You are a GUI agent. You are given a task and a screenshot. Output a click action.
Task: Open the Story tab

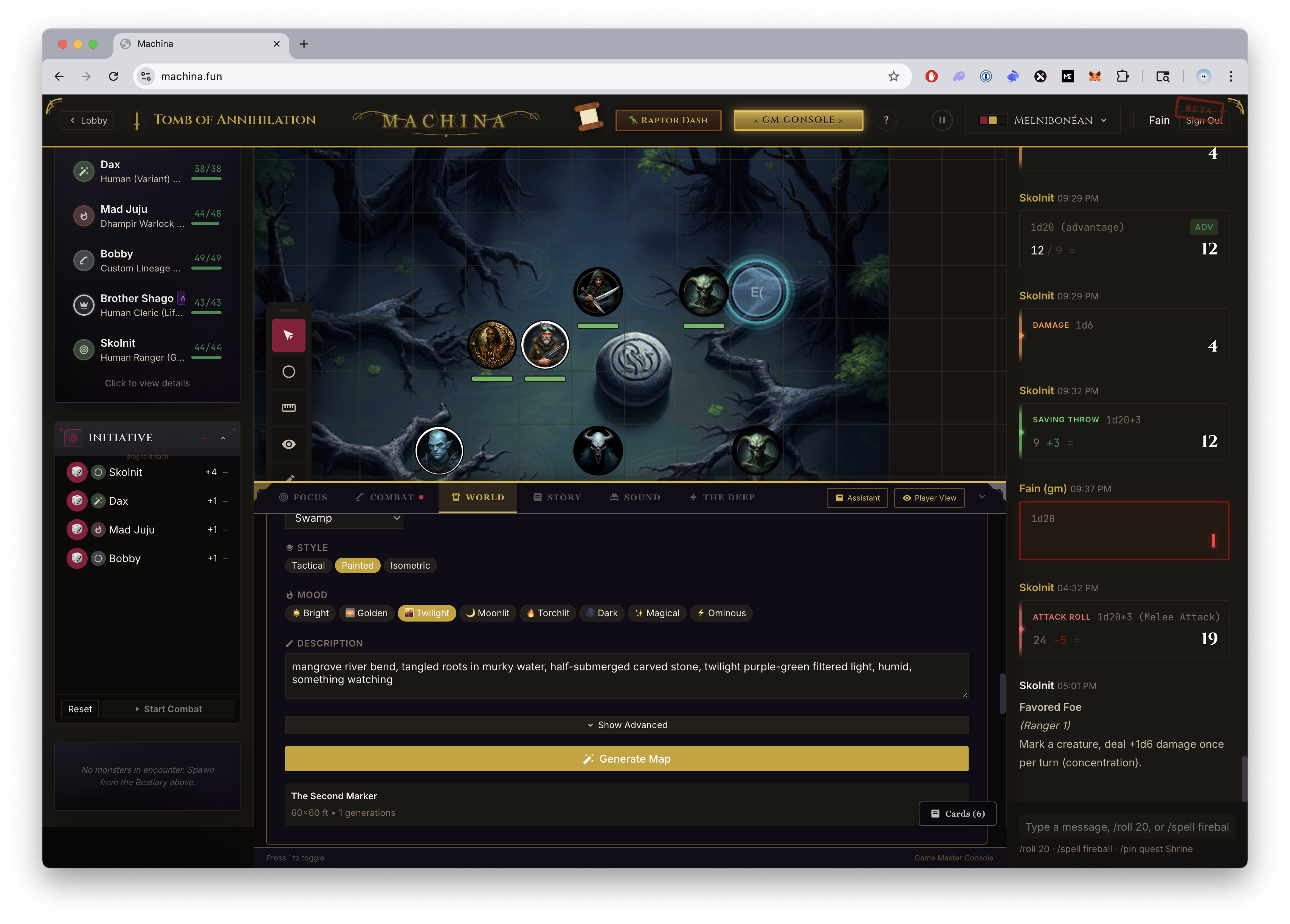pos(557,497)
